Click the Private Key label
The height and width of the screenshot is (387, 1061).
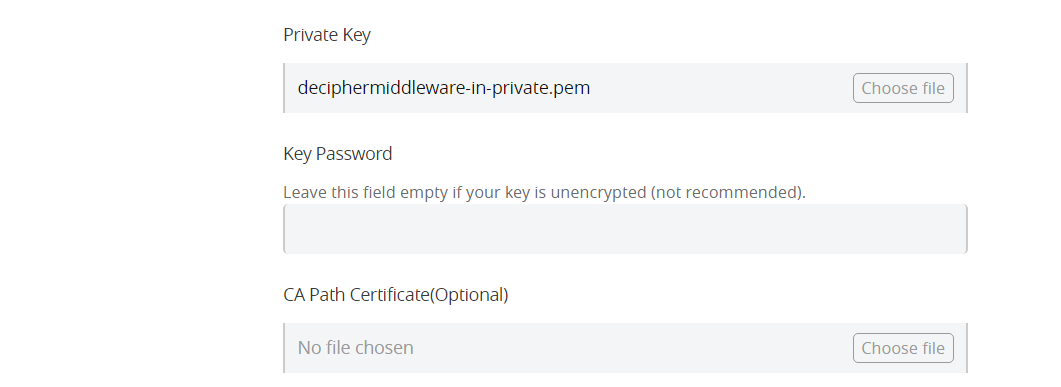click(327, 35)
